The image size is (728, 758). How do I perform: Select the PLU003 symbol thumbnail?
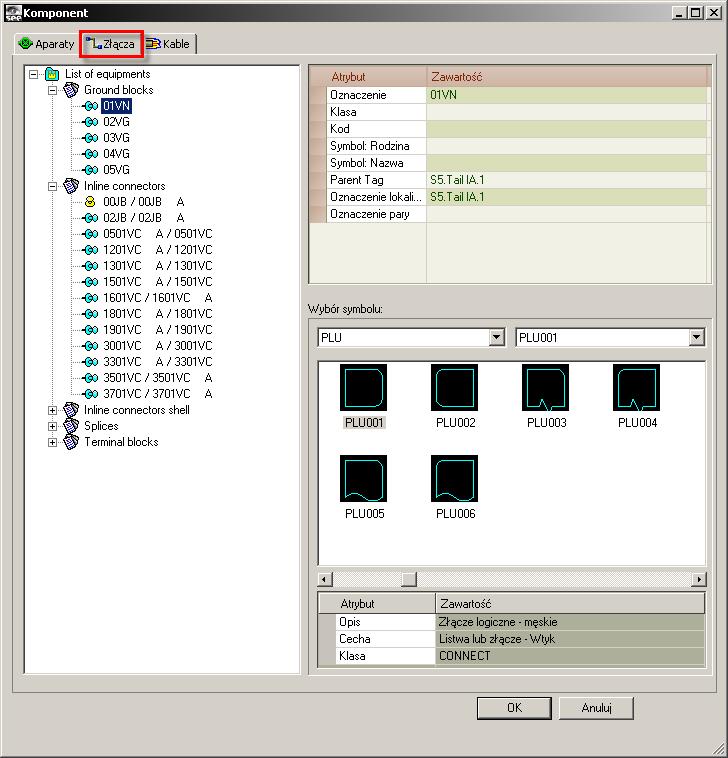(x=545, y=388)
